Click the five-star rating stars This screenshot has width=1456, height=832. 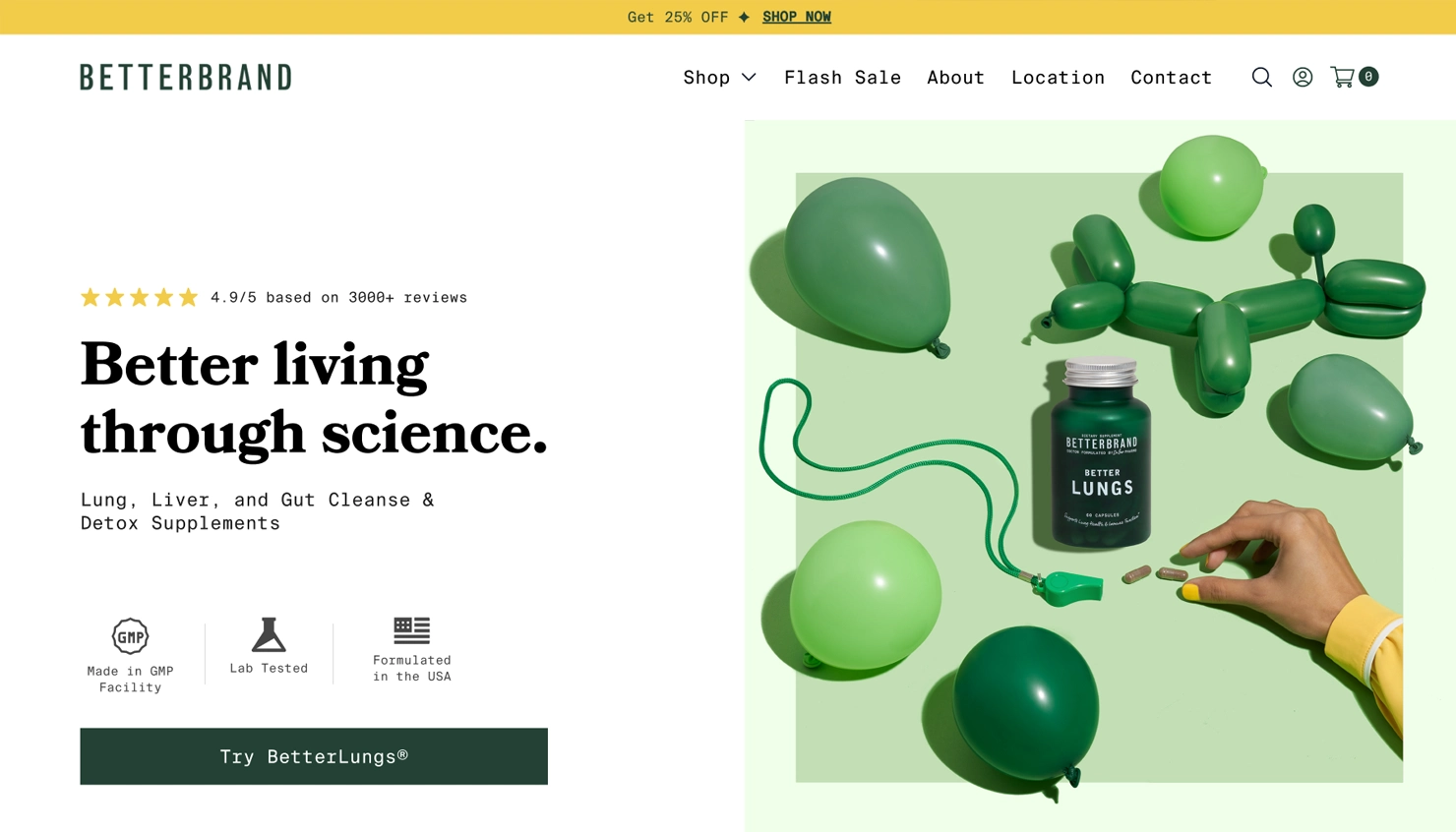click(x=140, y=297)
